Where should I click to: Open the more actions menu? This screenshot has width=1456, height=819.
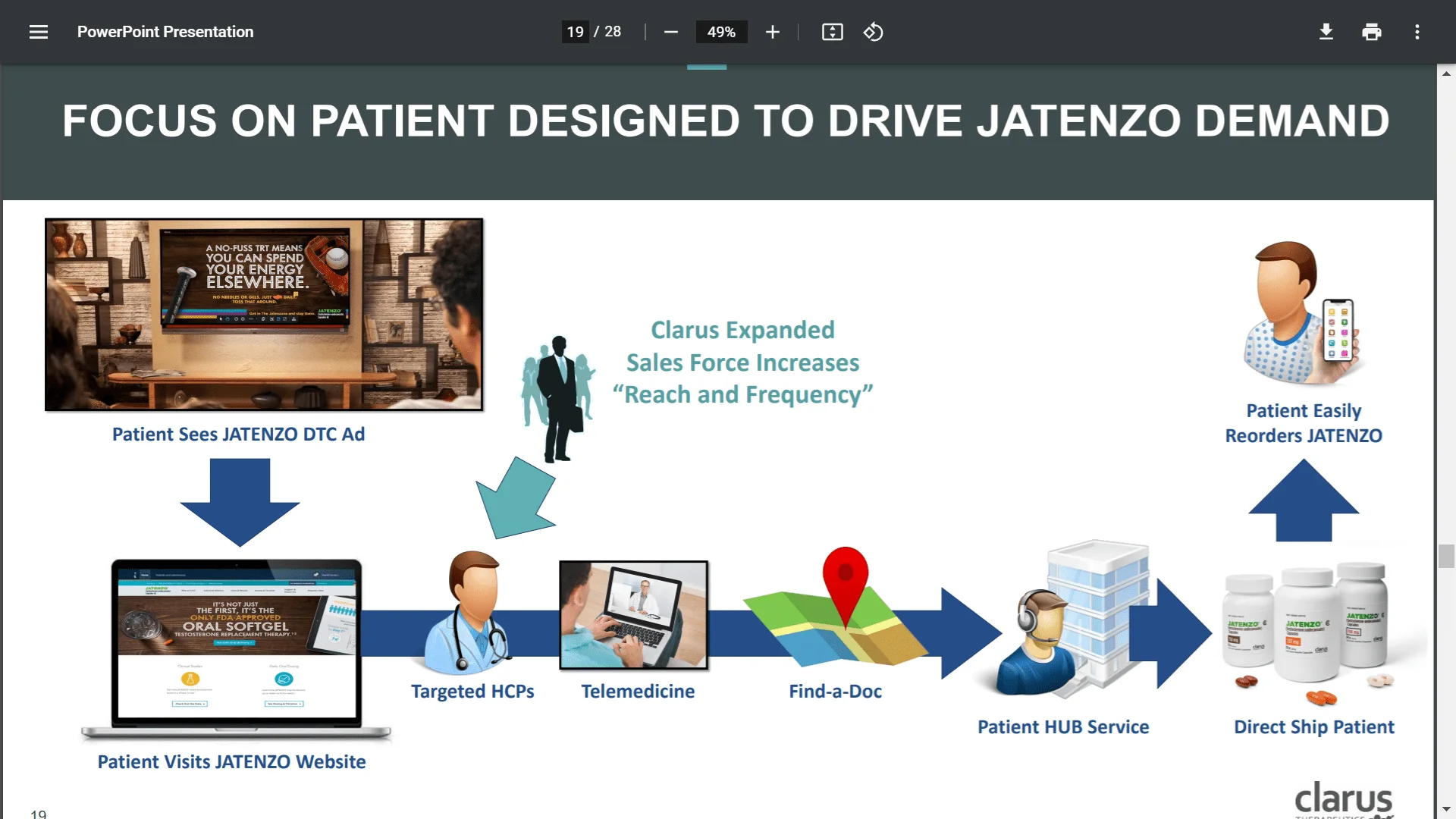pyautogui.click(x=1417, y=32)
